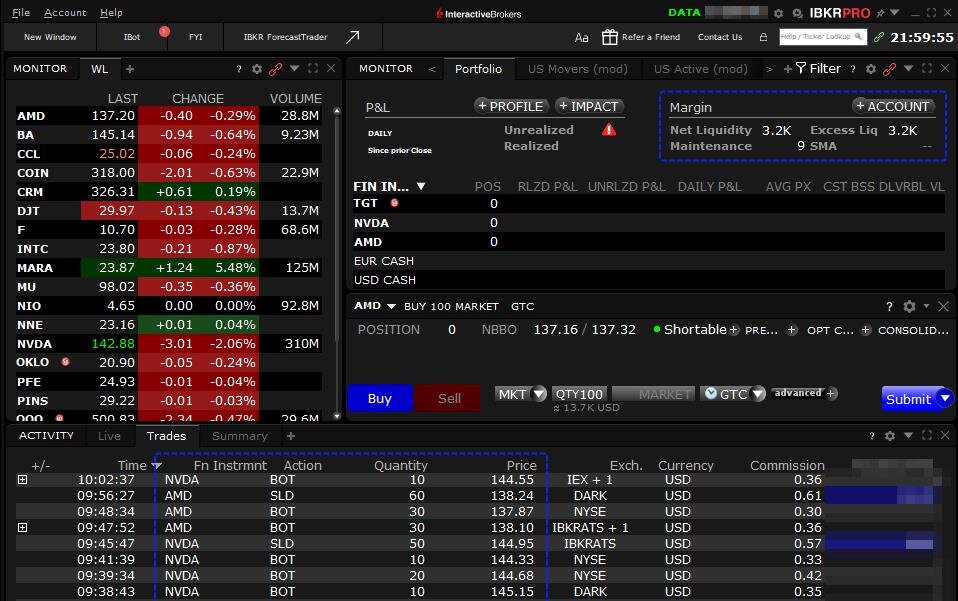Open the Submit button dropdown arrow
The image size is (958, 601).
[945, 398]
